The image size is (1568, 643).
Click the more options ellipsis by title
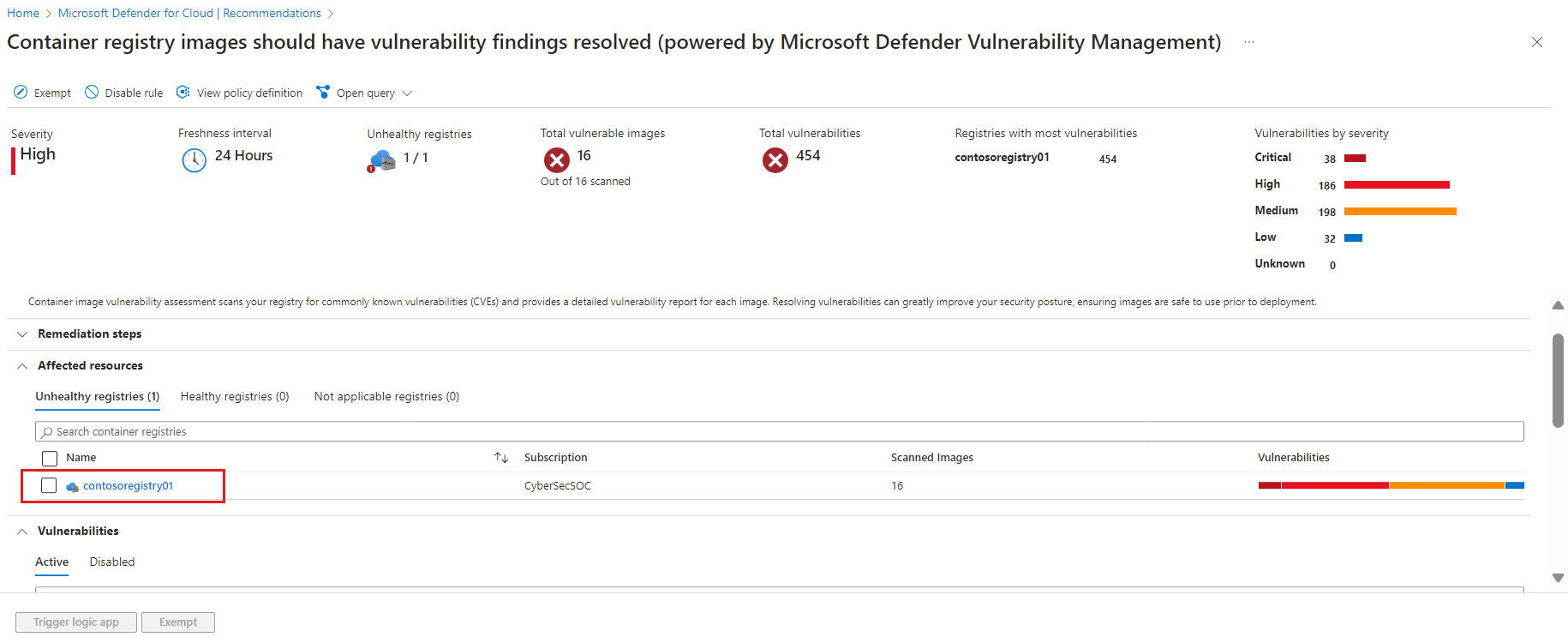coord(1249,42)
